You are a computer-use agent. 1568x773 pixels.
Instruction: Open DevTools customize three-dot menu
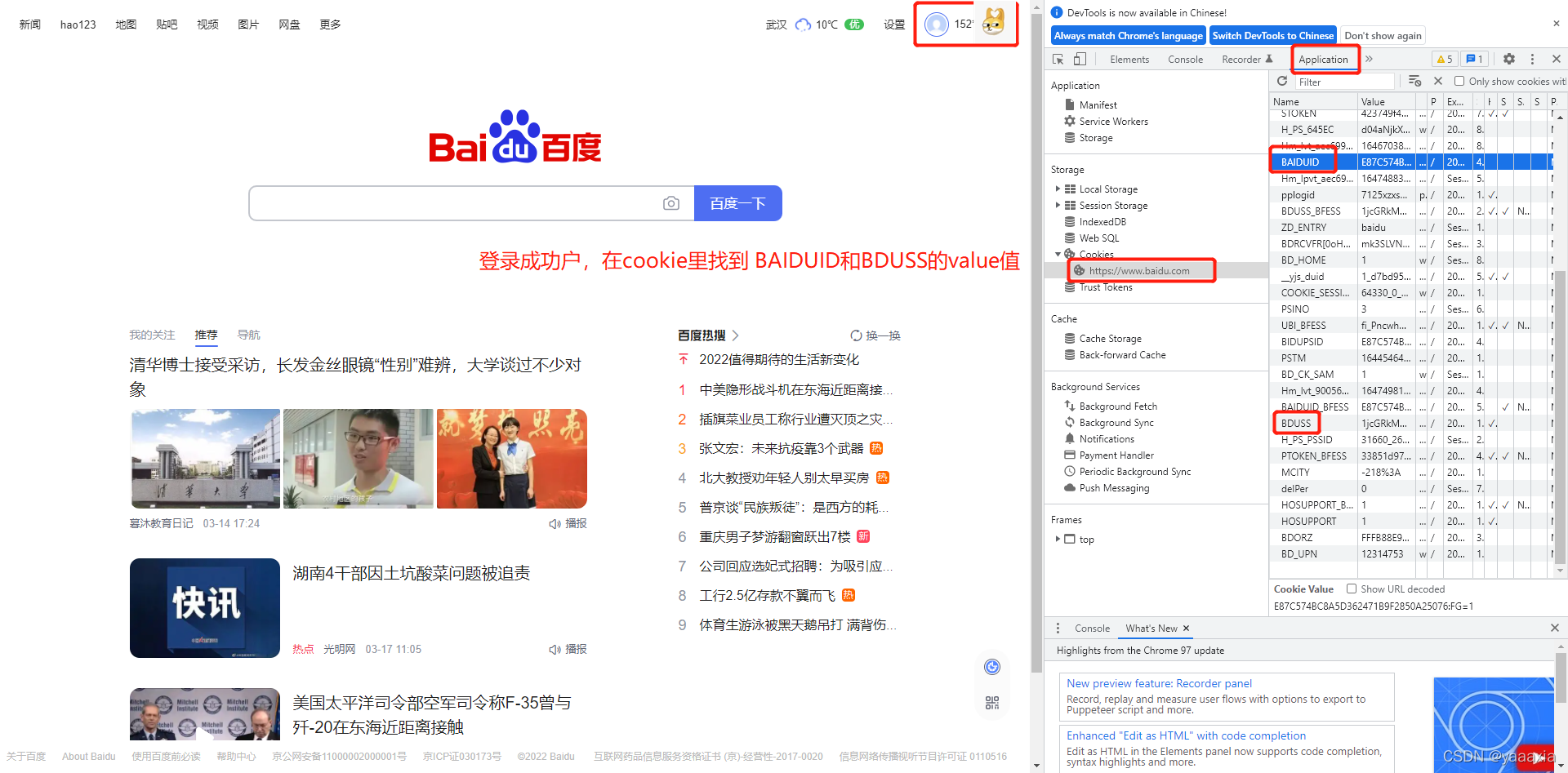tap(1532, 59)
